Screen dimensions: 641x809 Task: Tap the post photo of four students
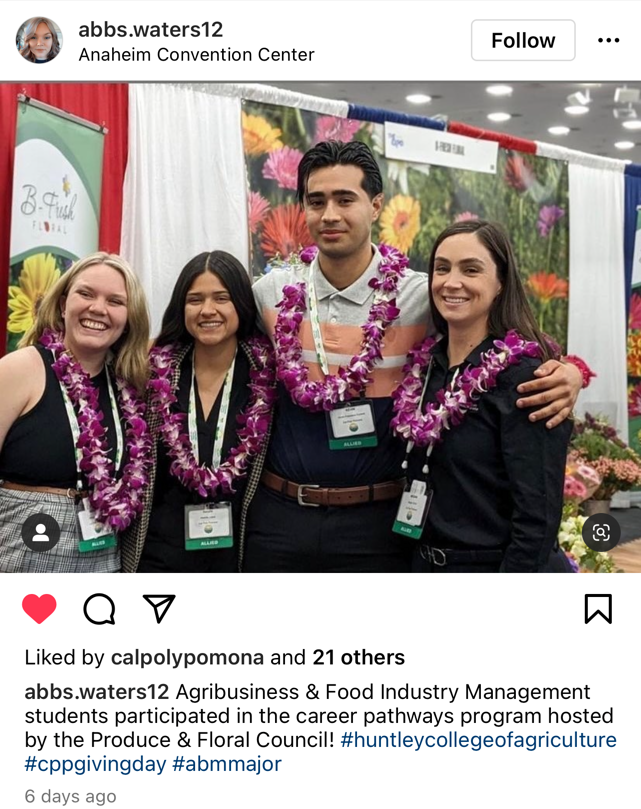320,328
